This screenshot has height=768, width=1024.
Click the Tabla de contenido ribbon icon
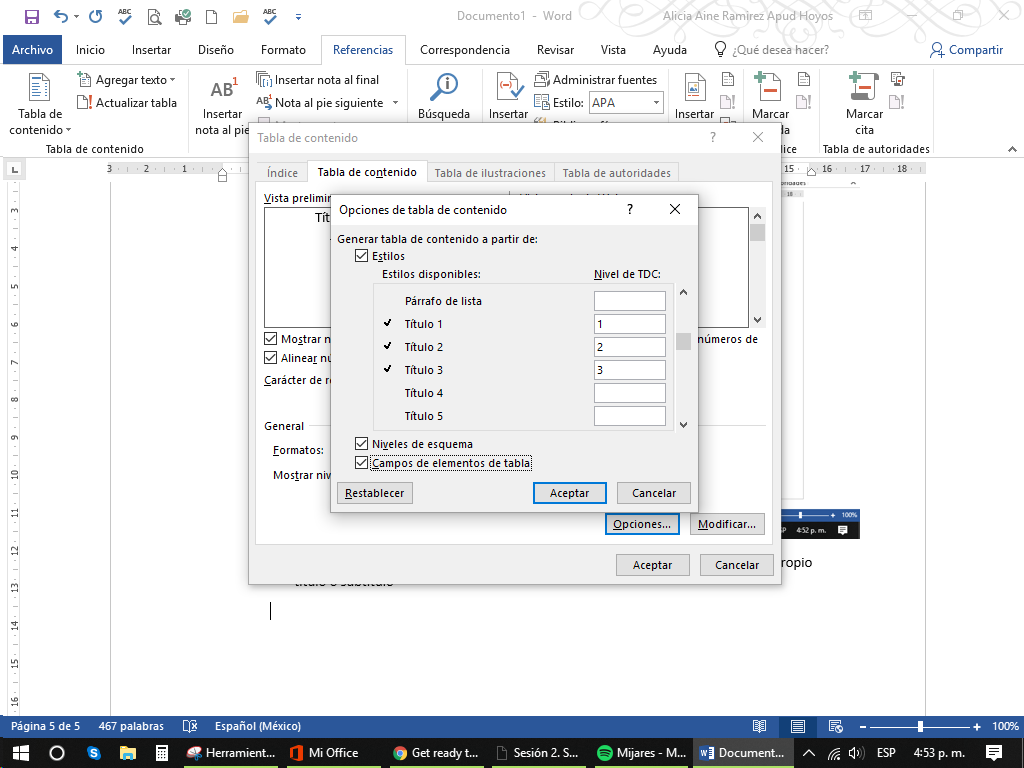tap(39, 87)
